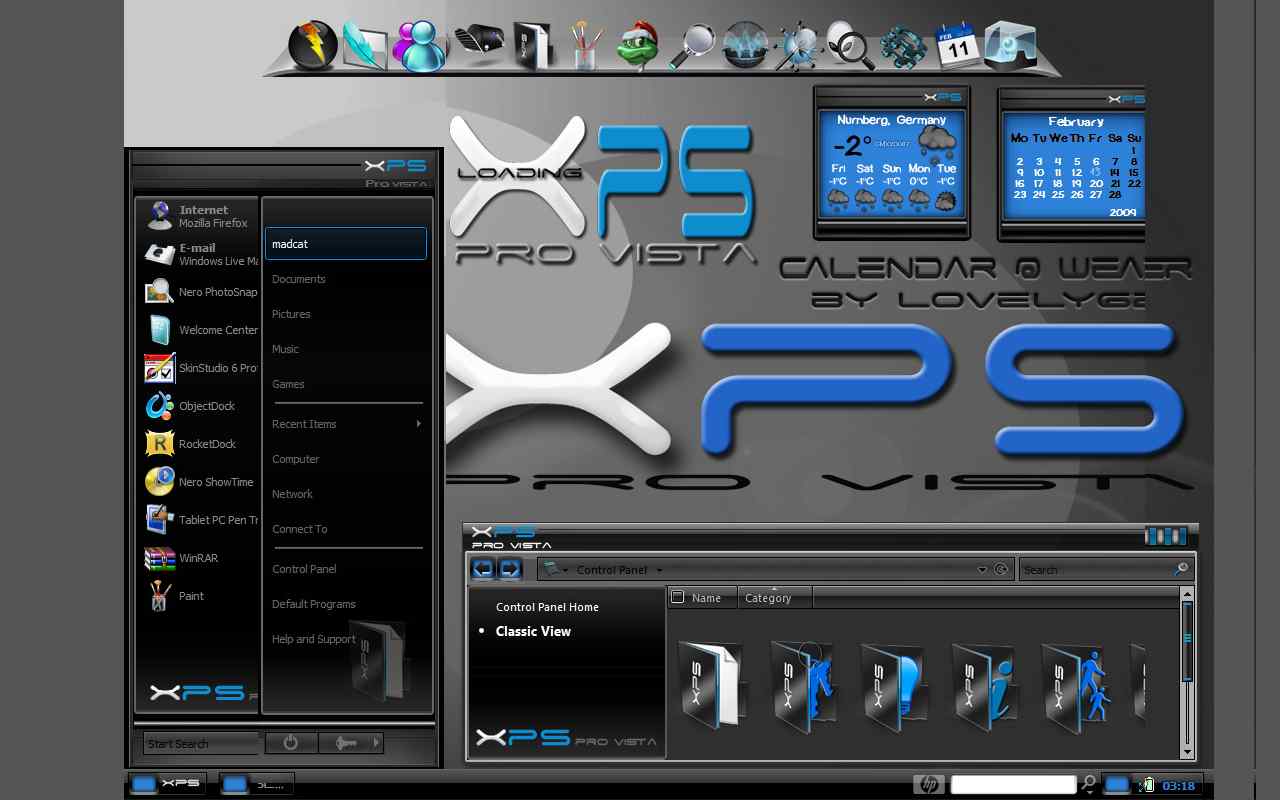Launch the lightning bolt dock icon

(312, 46)
